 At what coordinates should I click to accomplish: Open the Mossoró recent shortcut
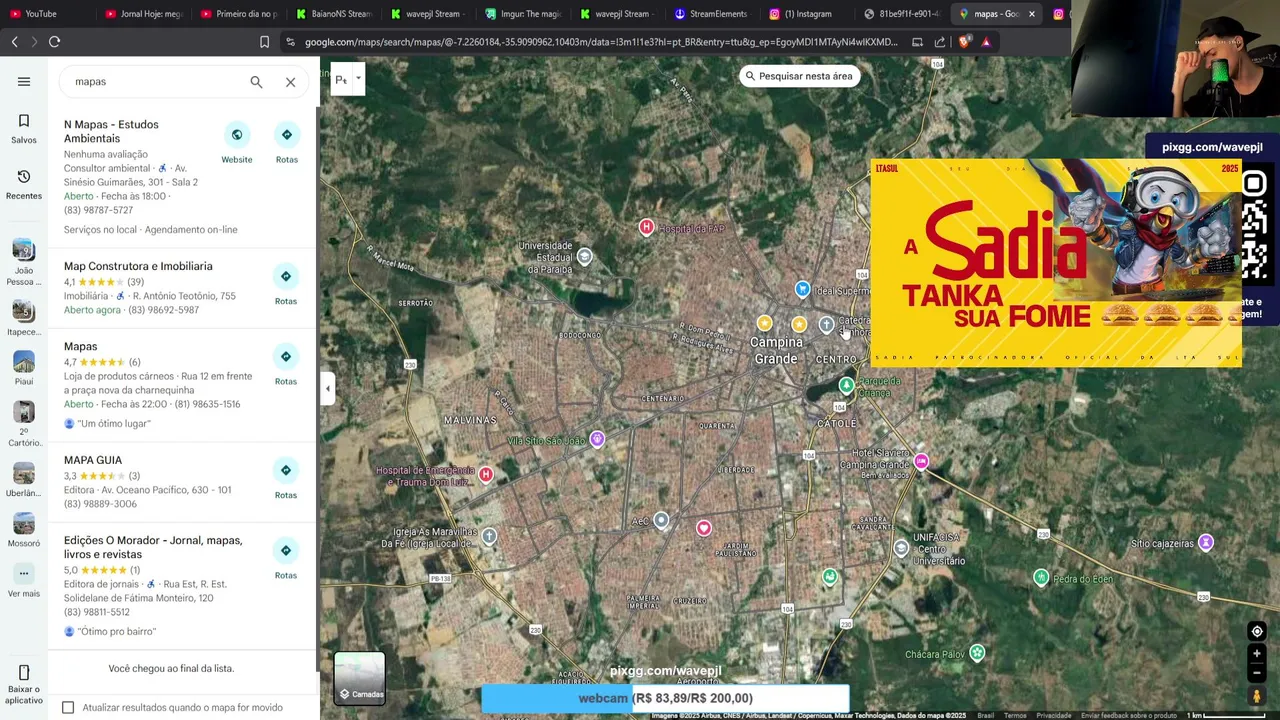pyautogui.click(x=24, y=530)
